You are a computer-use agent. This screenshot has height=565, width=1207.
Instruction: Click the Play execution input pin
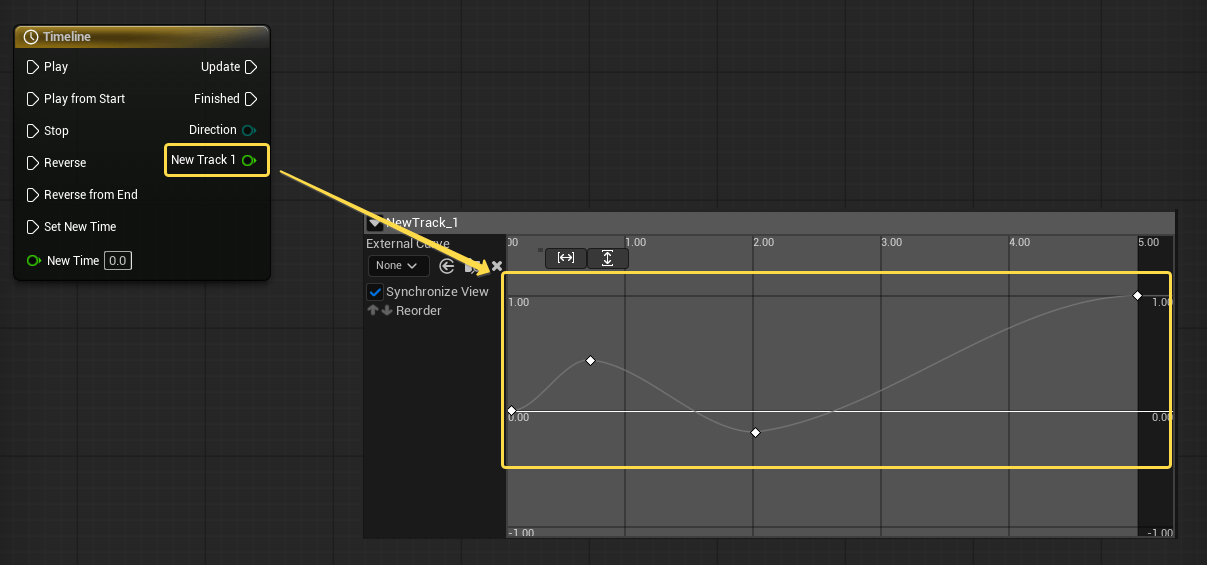point(33,67)
